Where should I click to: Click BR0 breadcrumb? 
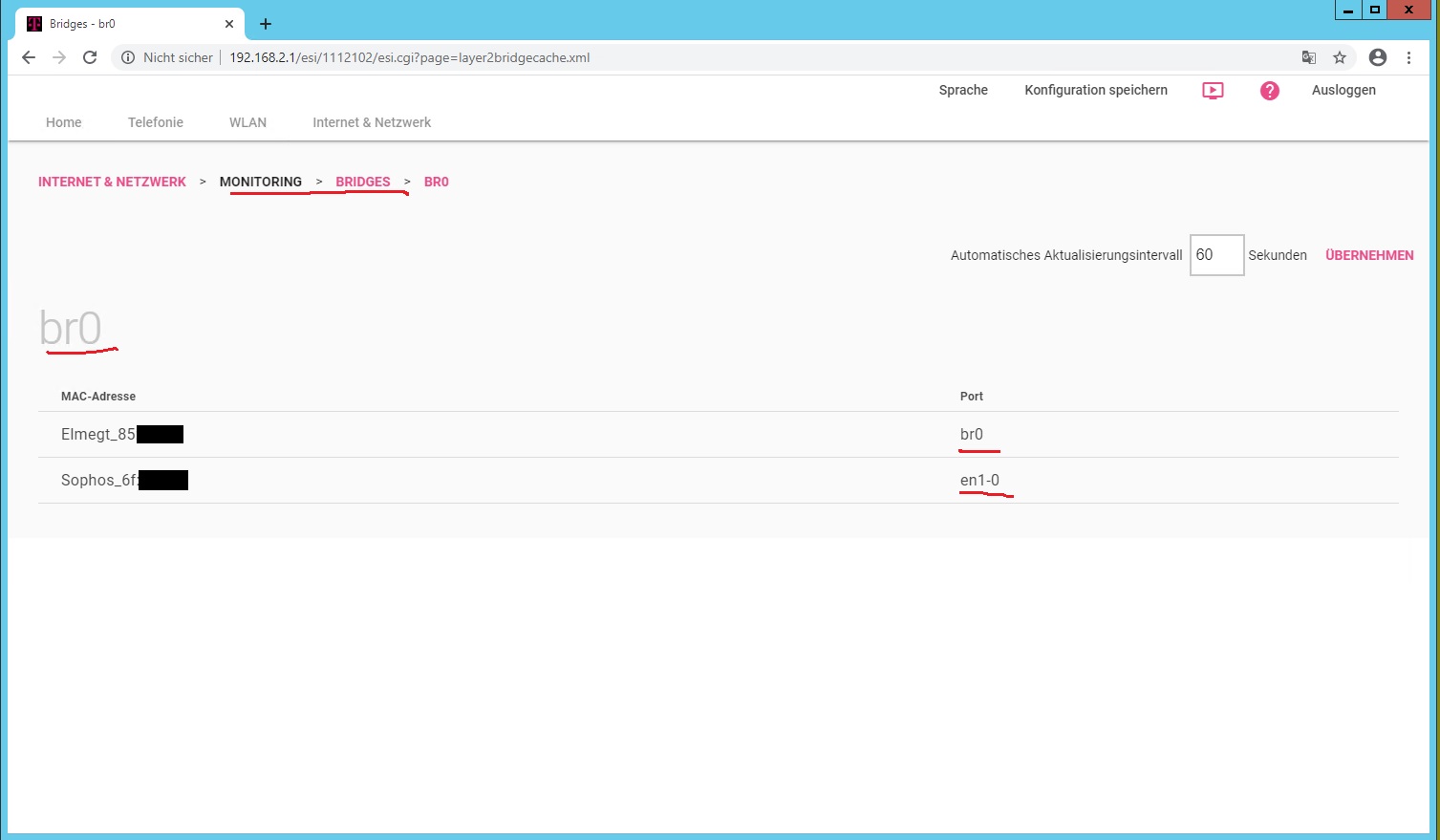437,182
